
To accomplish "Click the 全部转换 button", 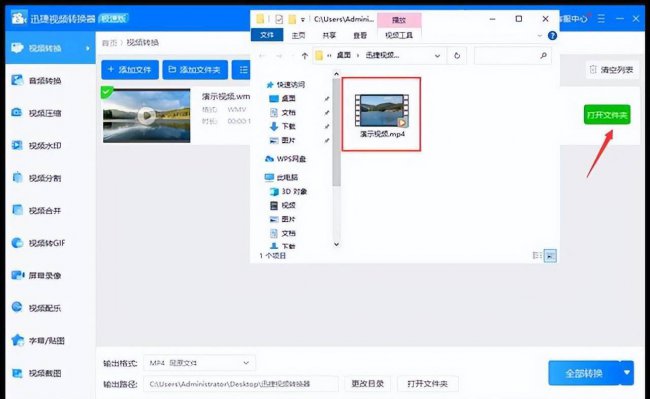I will [584, 373].
